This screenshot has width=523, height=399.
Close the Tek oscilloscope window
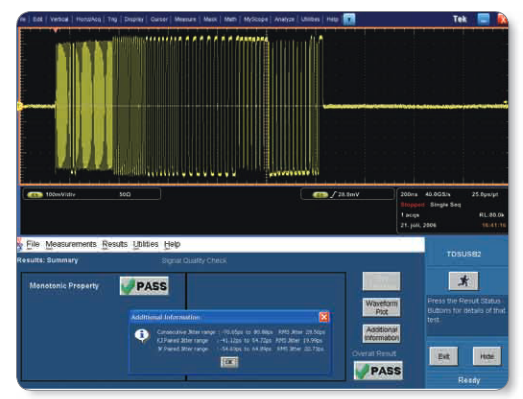(502, 19)
